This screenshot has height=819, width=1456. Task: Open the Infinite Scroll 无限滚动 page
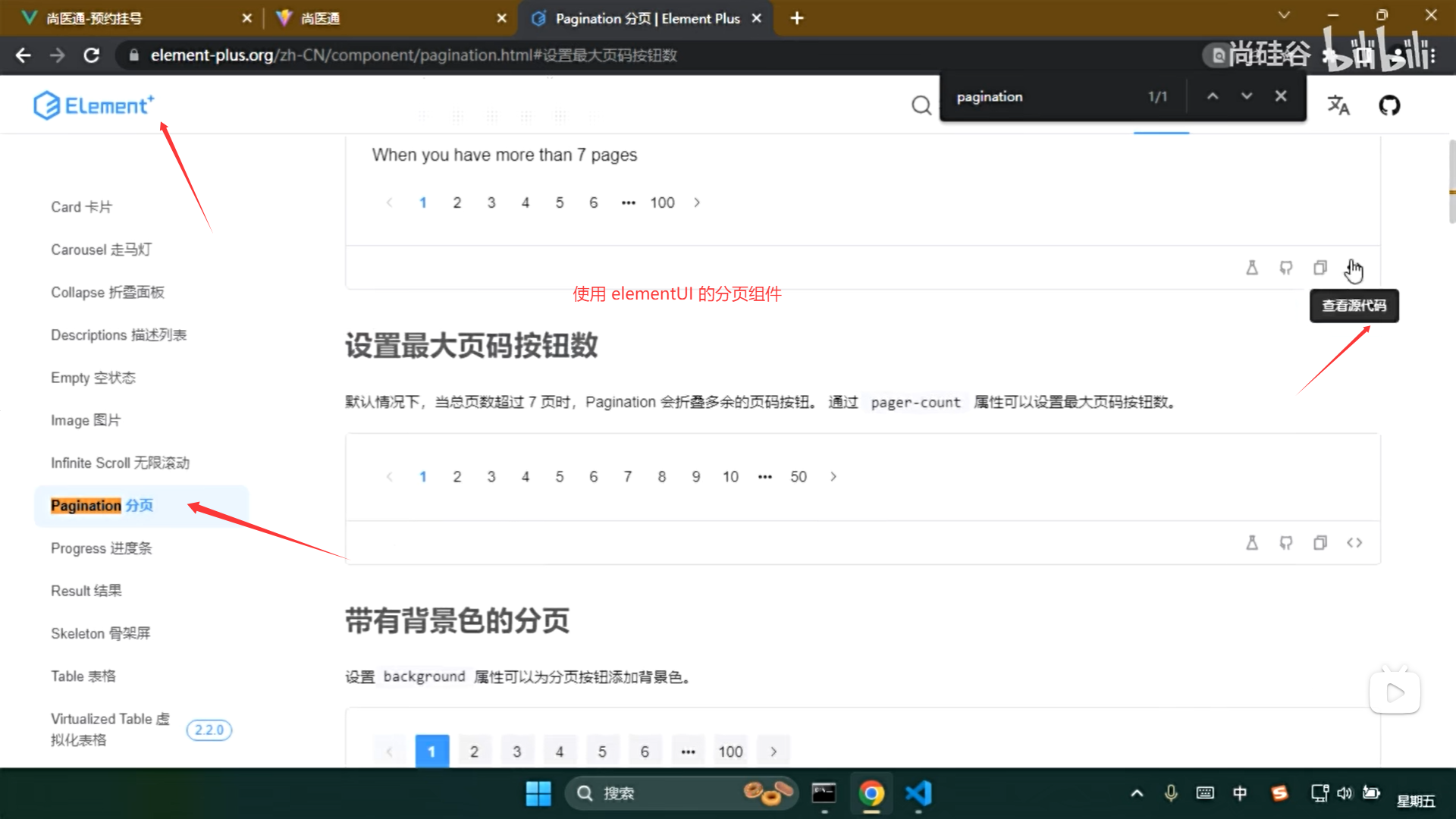click(120, 463)
